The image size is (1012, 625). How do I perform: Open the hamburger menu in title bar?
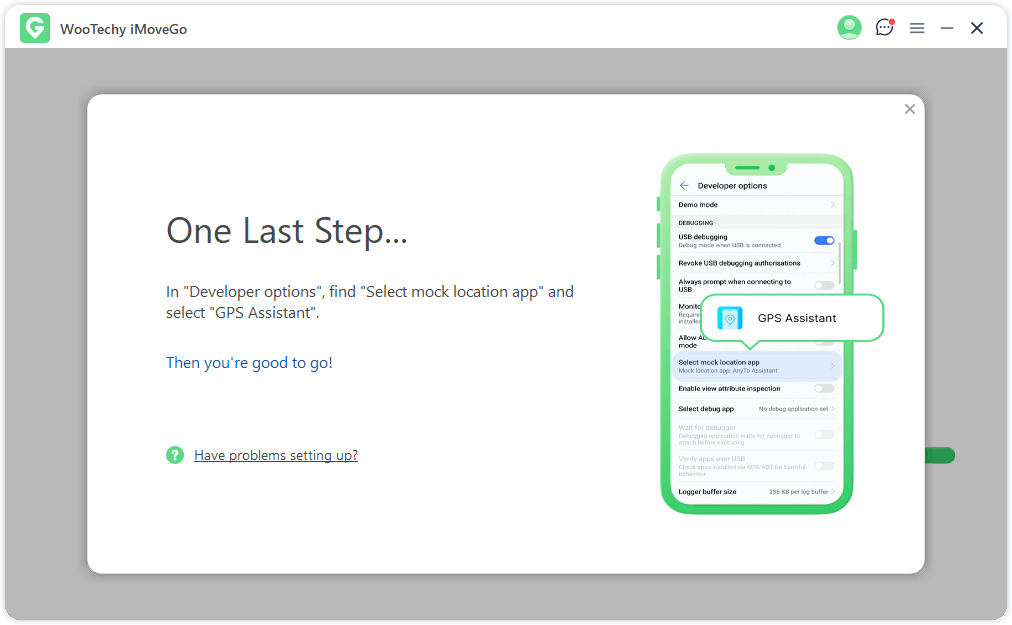917,29
